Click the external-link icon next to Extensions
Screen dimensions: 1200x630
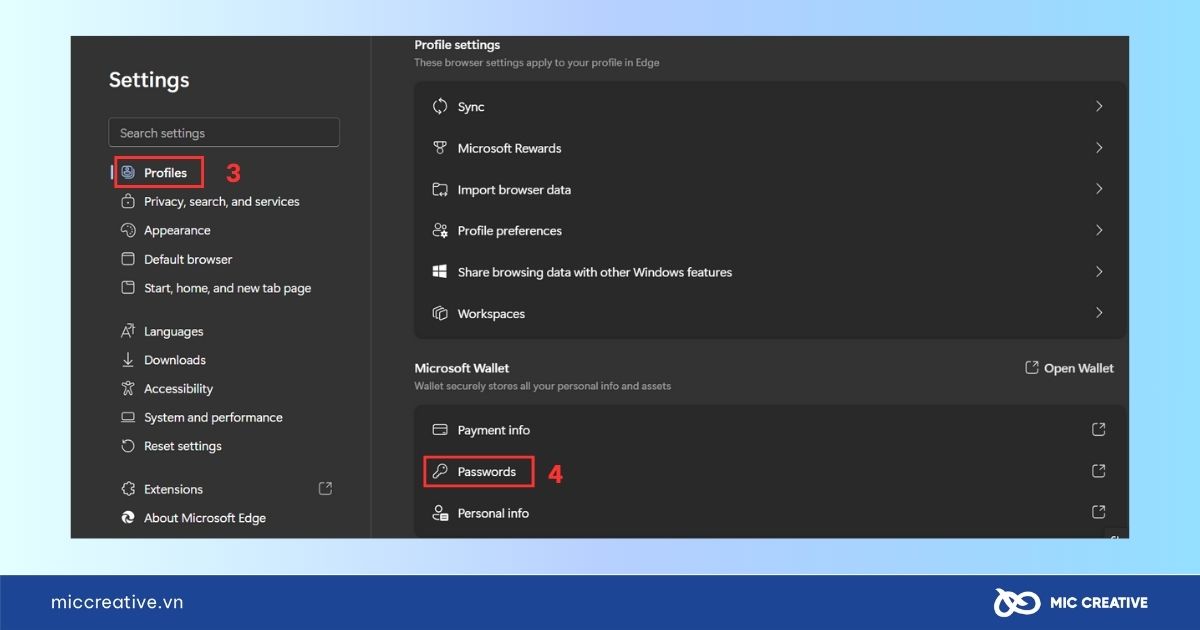coord(325,489)
